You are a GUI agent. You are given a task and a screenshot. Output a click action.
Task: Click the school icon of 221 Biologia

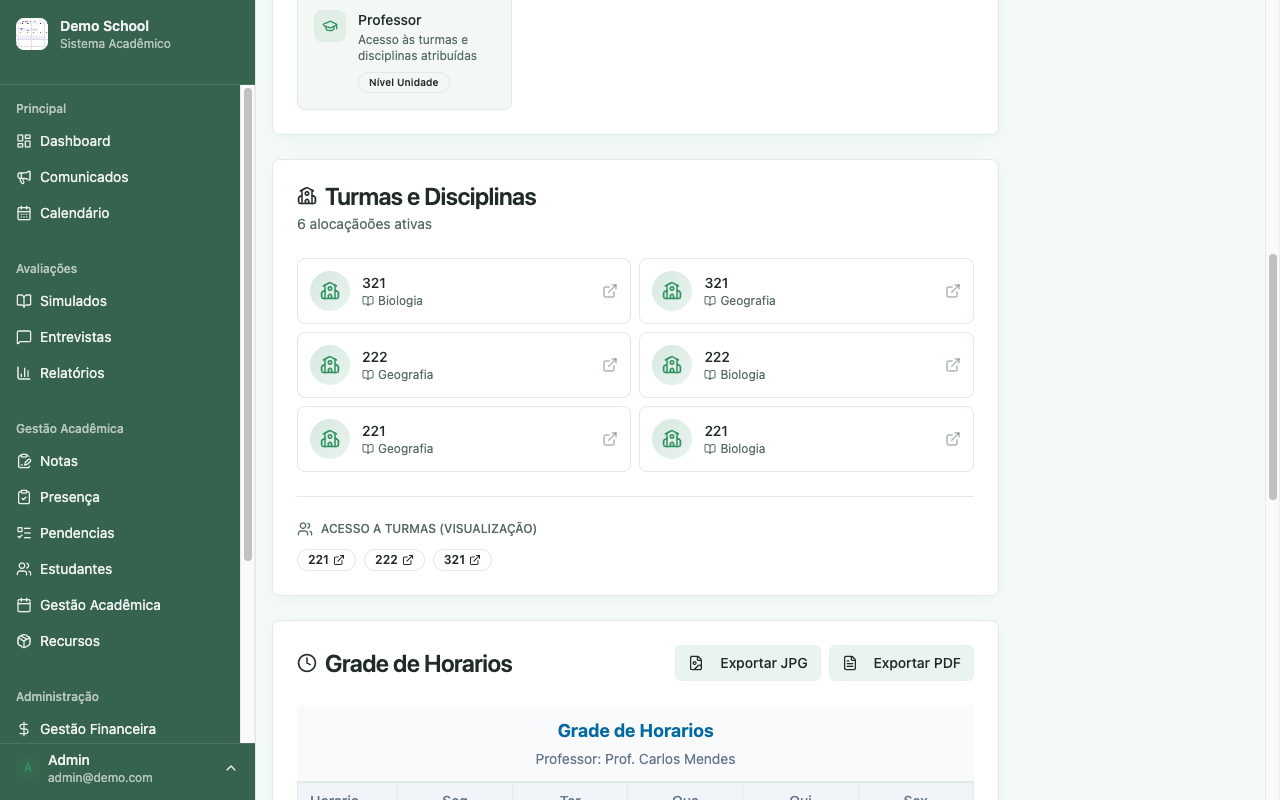tap(672, 439)
